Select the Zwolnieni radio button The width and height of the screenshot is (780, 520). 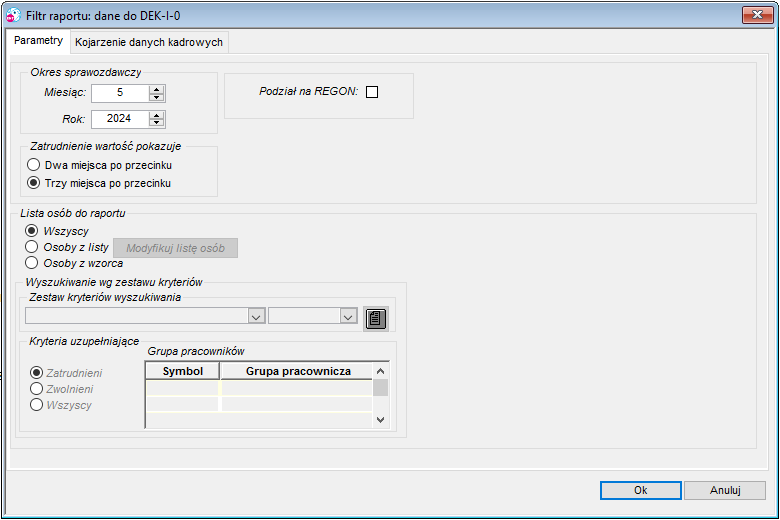pos(36,389)
